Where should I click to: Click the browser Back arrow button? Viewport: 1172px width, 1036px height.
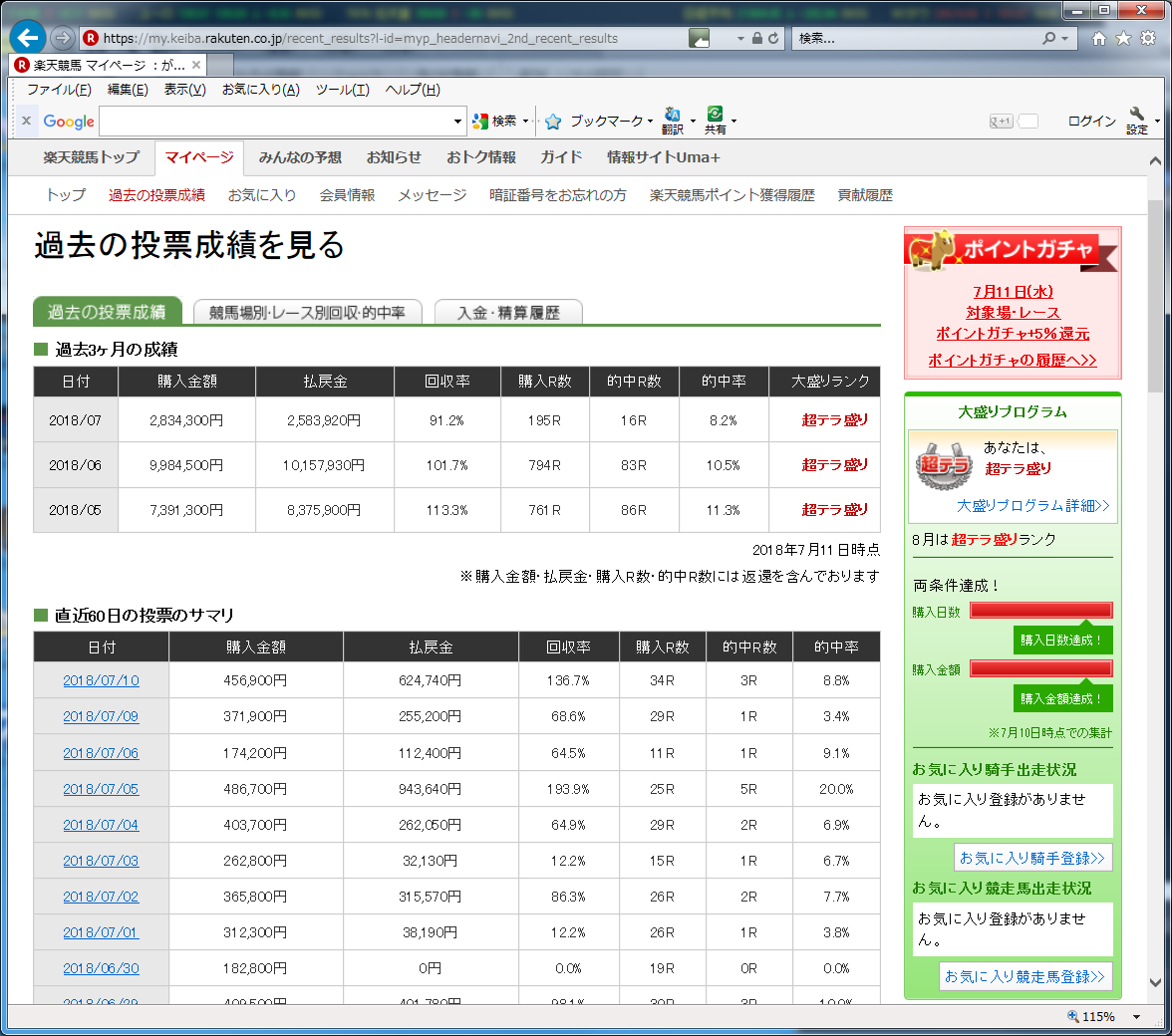(28, 37)
